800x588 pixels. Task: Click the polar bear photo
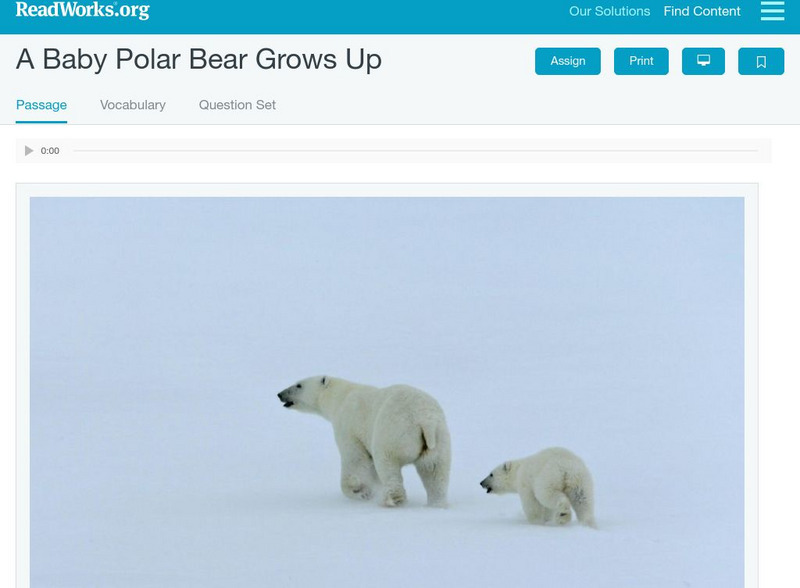[387, 392]
